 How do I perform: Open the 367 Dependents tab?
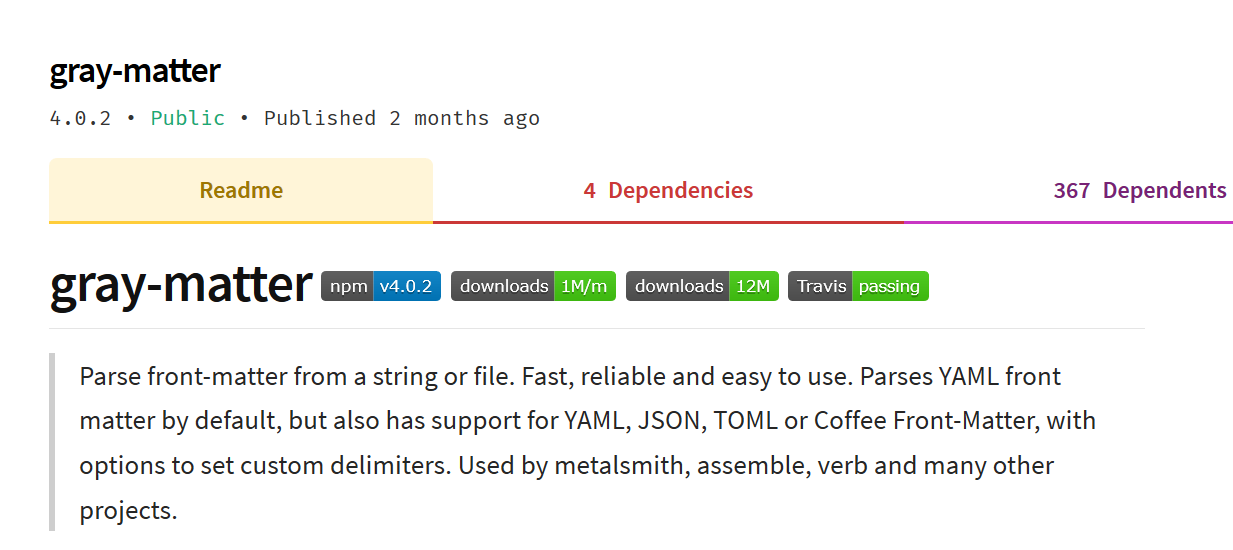(1139, 190)
